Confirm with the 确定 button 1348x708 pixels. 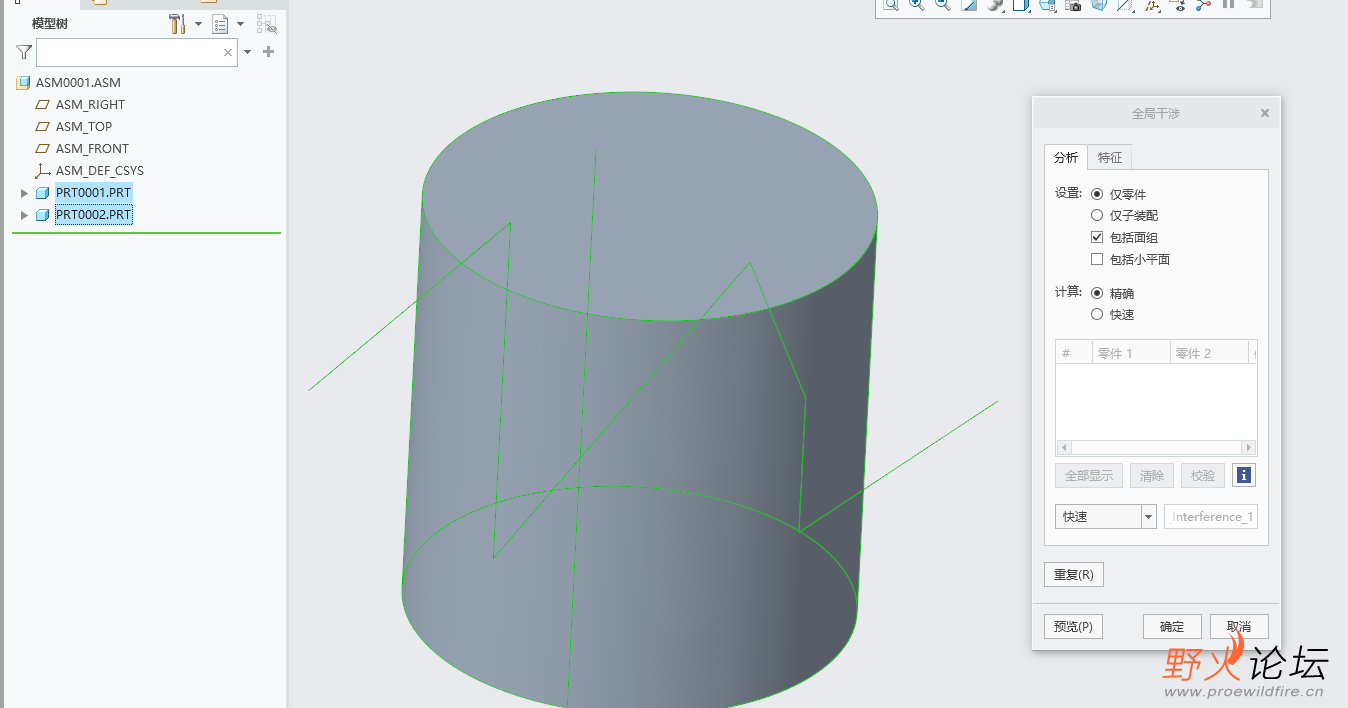pyautogui.click(x=1172, y=627)
